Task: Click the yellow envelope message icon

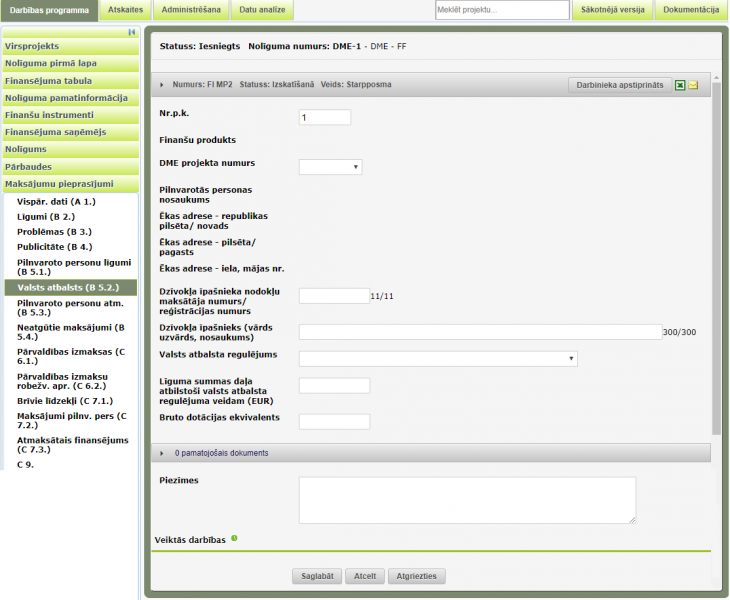Action: coord(693,85)
